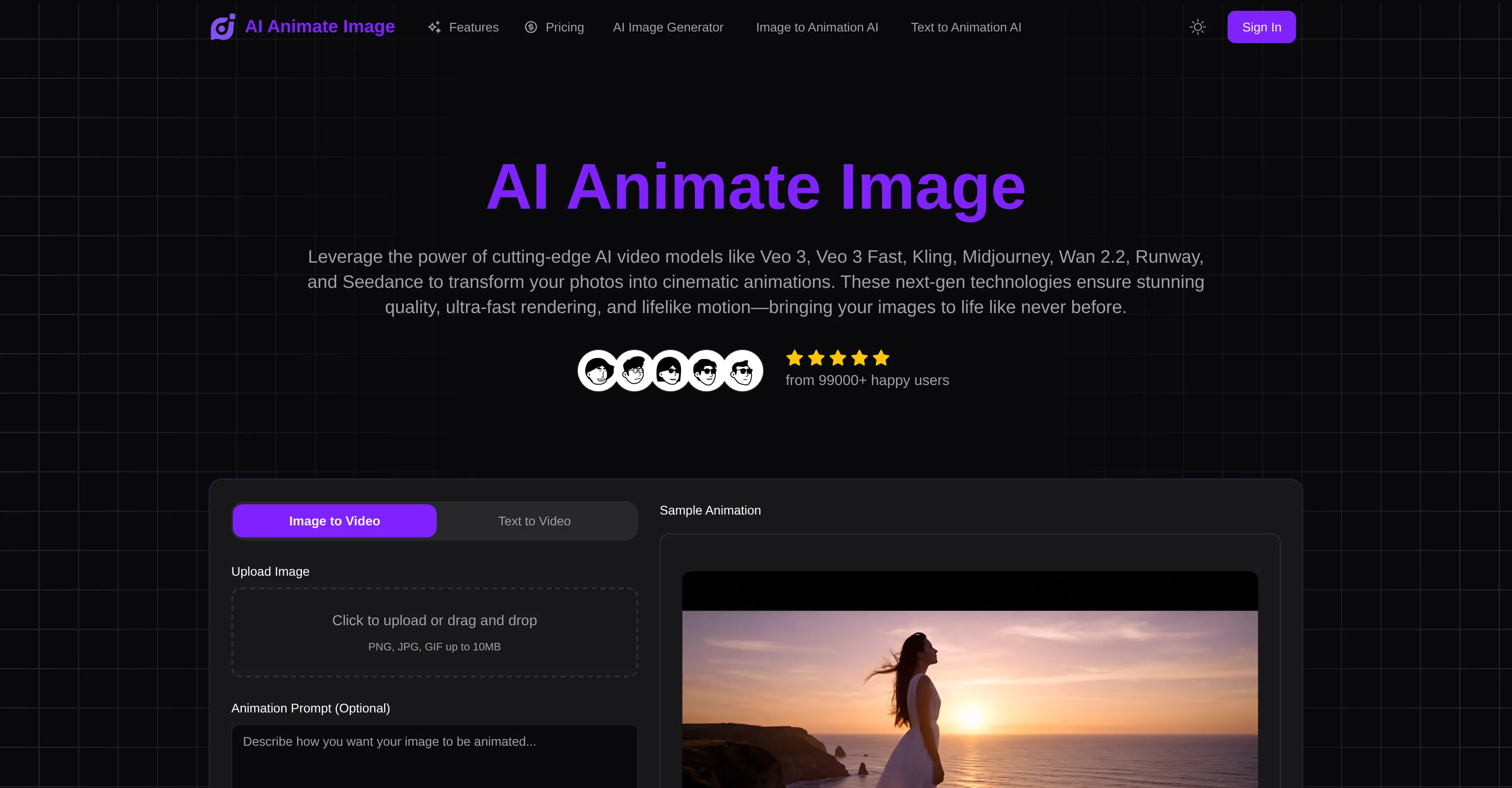1512x788 pixels.
Task: Enable Text to Video mode
Action: [534, 520]
